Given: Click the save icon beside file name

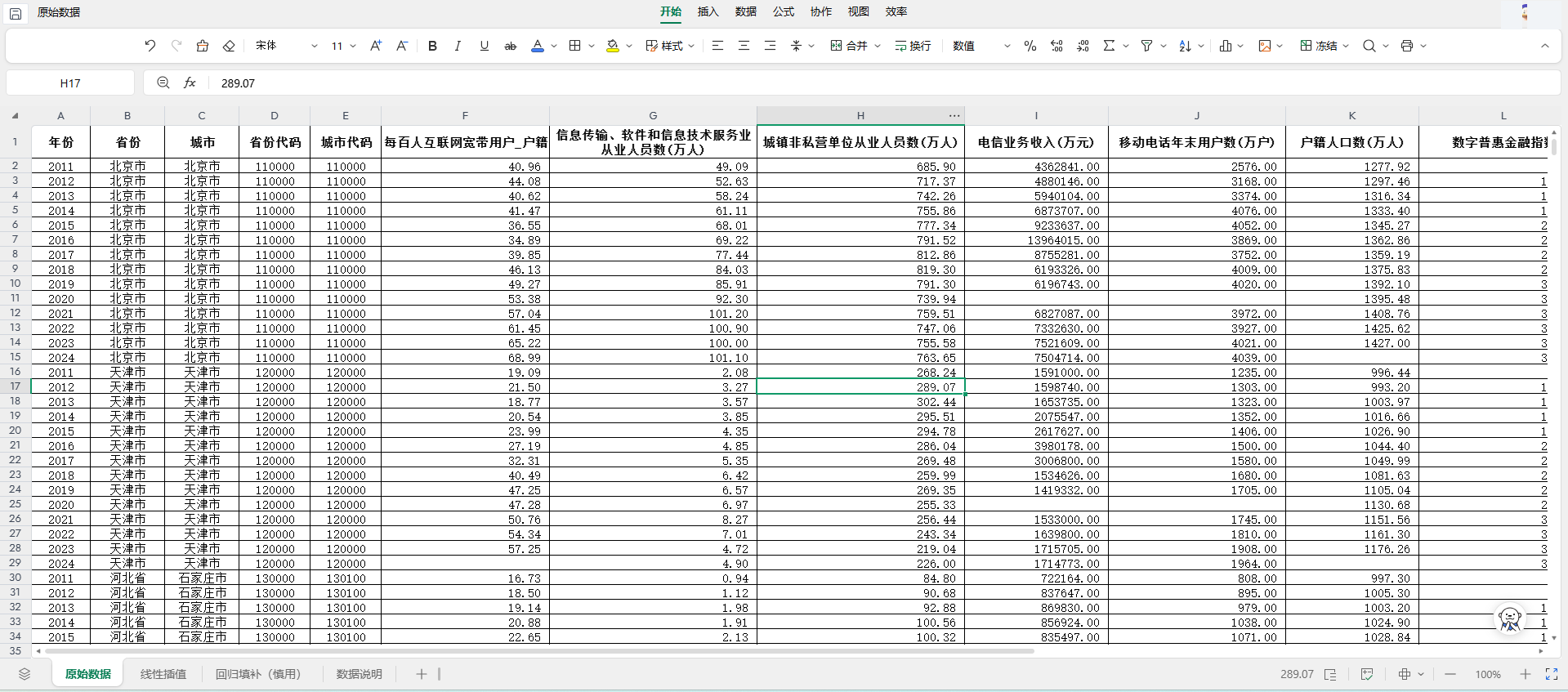Looking at the screenshot, I should (16, 13).
